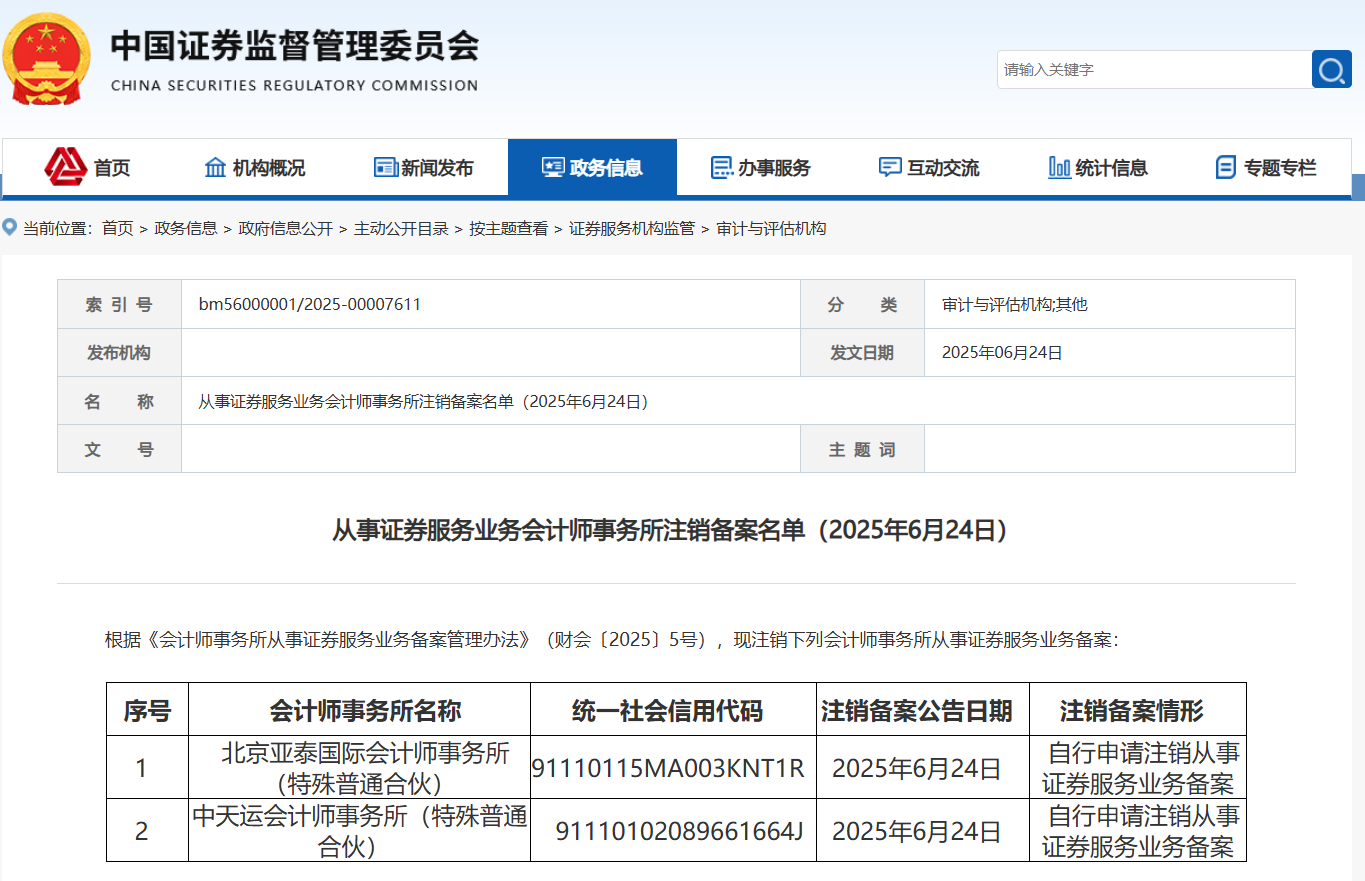This screenshot has width=1365, height=881.
Task: Click the red CSRC logo icon beside 首页
Action: click(66, 167)
